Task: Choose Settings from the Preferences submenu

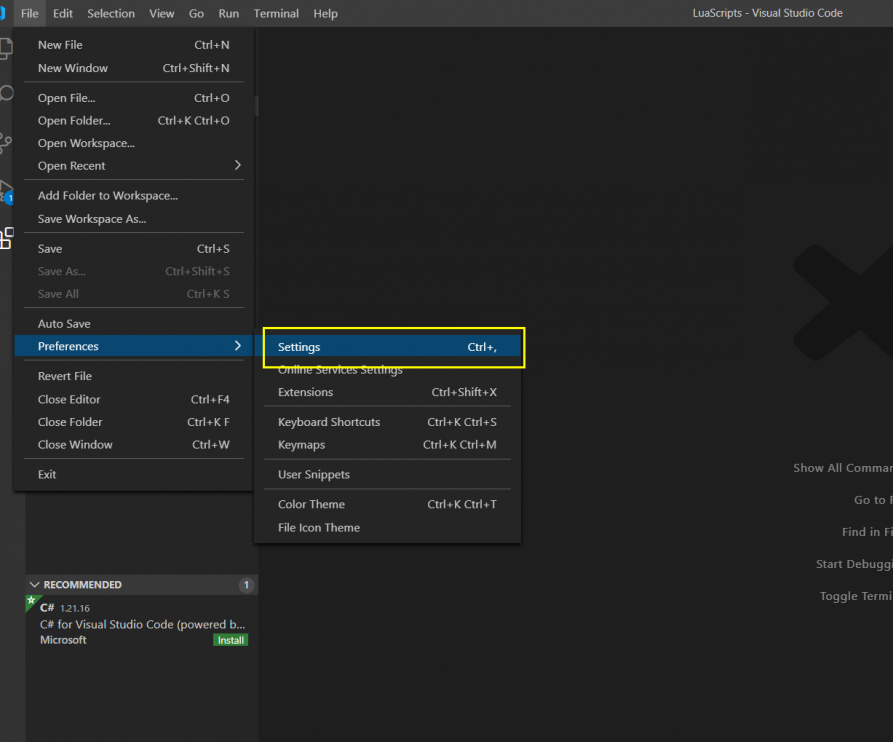Action: pos(299,347)
